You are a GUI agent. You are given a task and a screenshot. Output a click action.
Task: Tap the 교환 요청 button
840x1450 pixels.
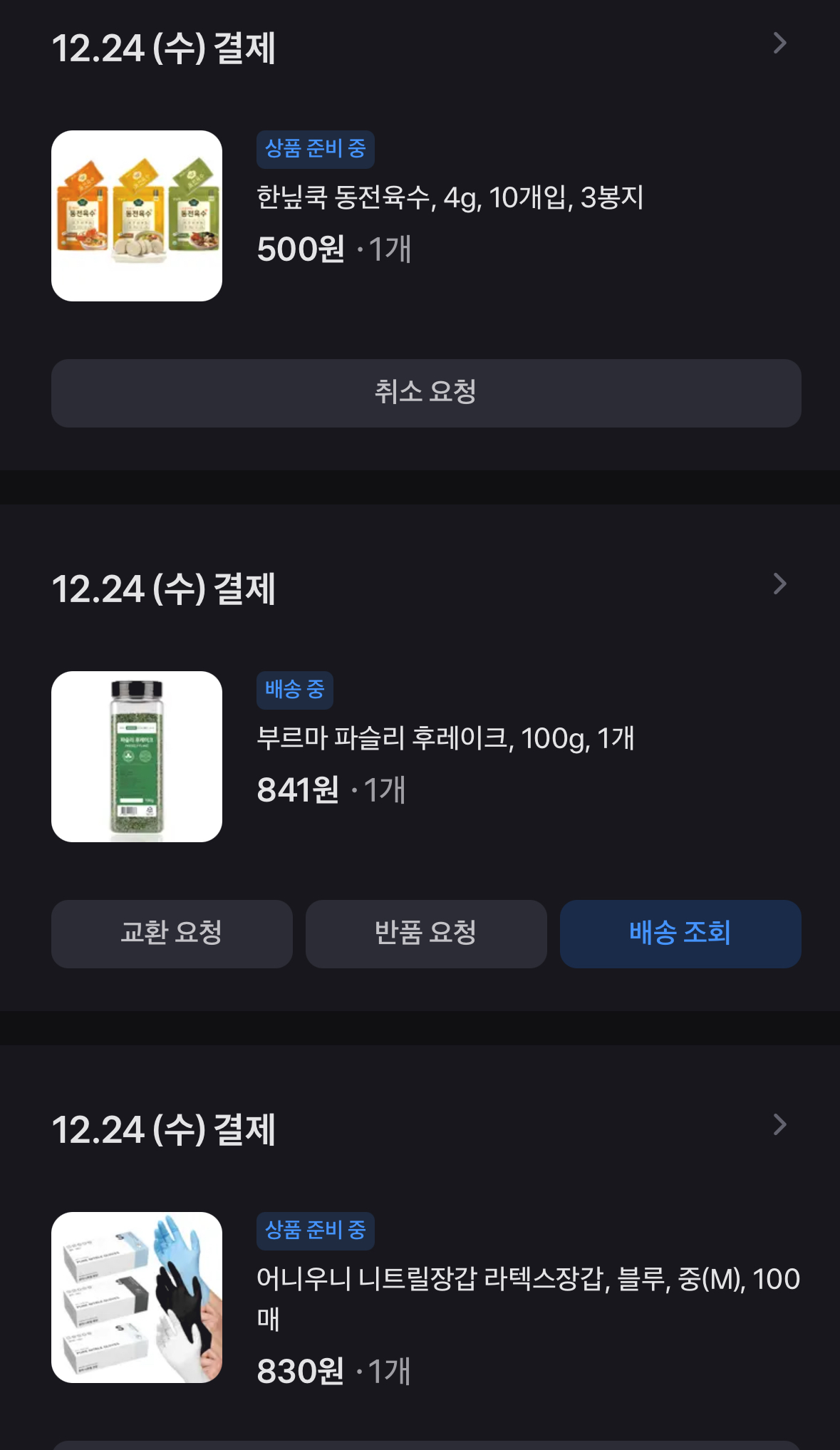[172, 933]
